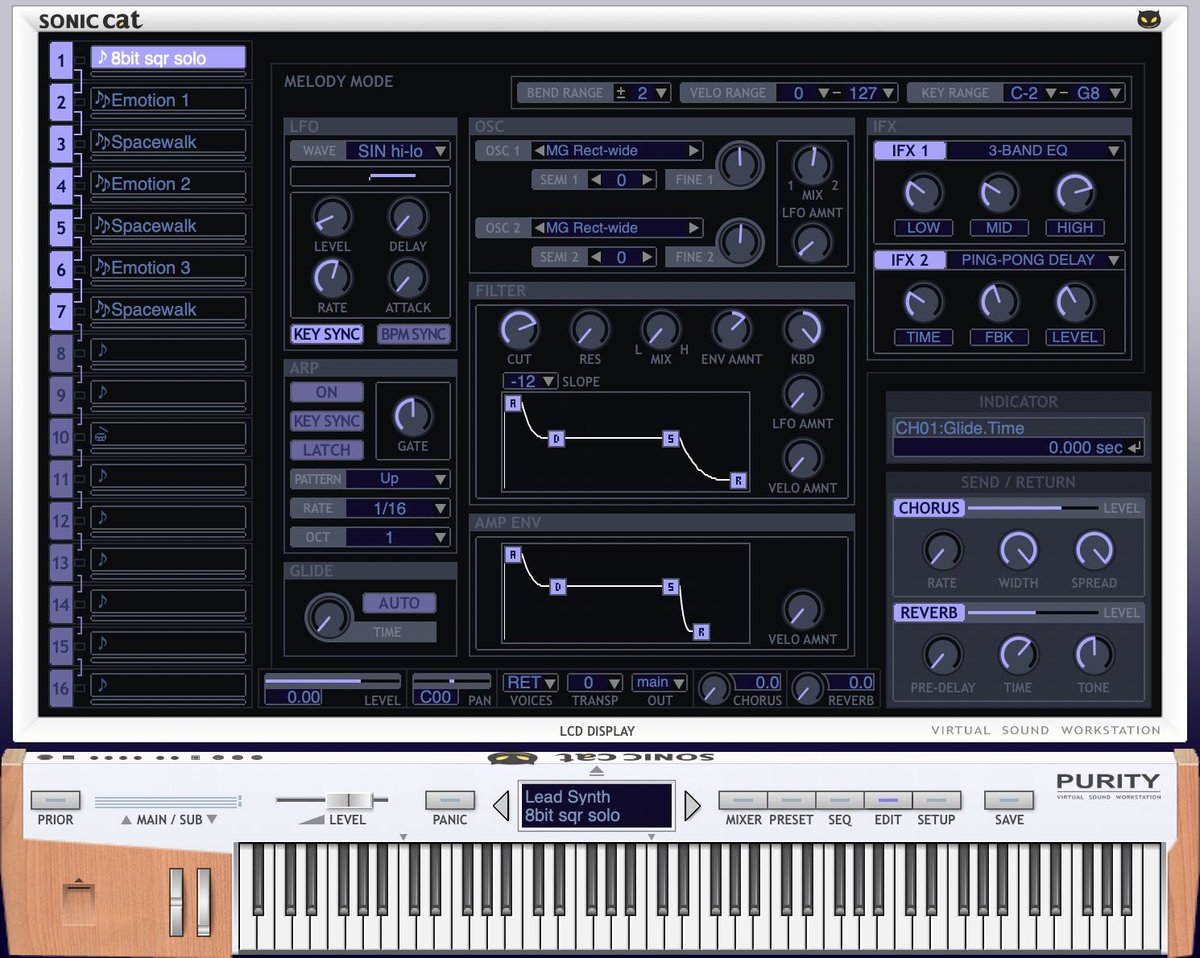Click the Glide.Time indicator value field

click(1018, 448)
